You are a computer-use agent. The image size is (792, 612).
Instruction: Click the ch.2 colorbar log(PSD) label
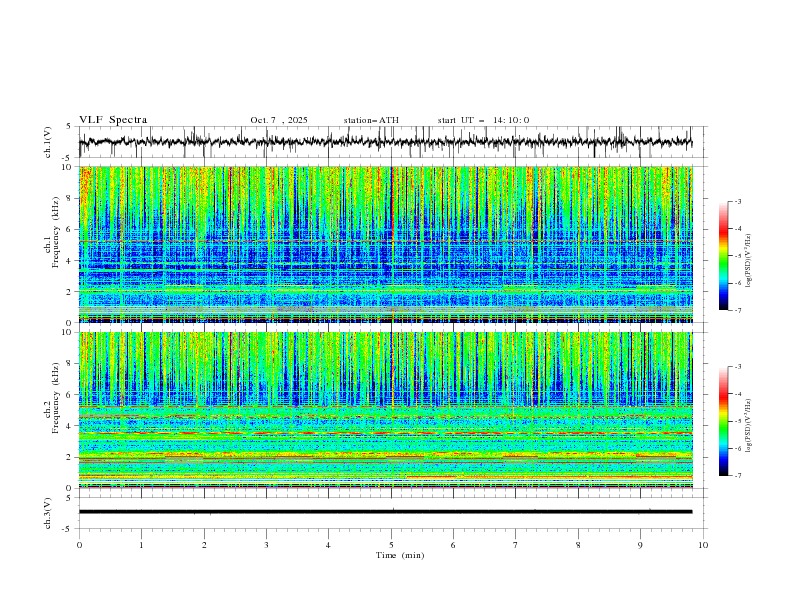[x=749, y=426]
